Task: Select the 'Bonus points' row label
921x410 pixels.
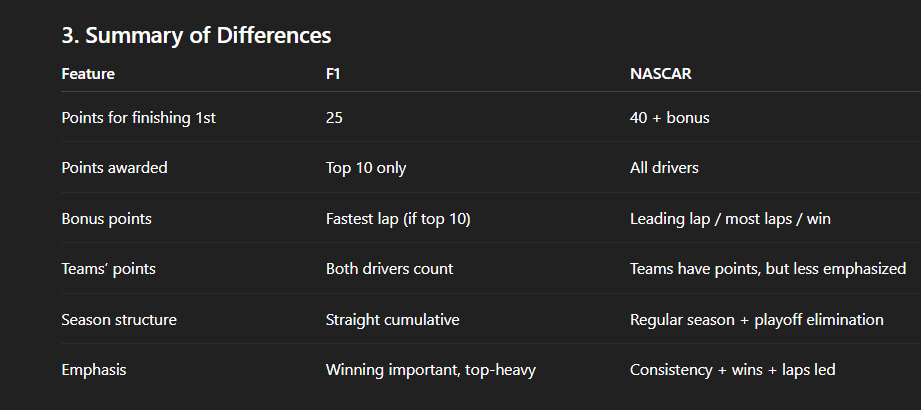Action: click(x=106, y=218)
